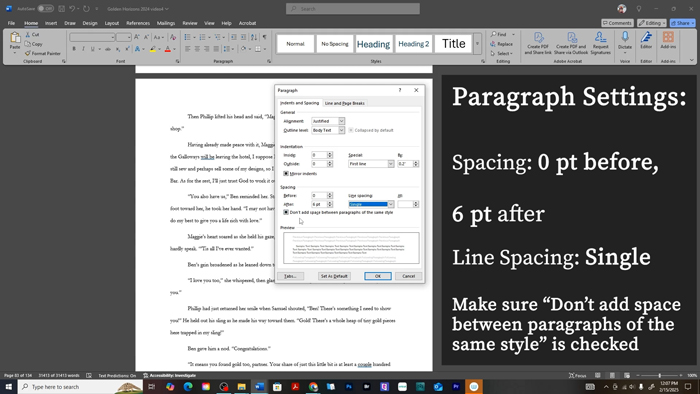Open the Editing mode dropdown
Screen dimensions: 700x394
click(x=652, y=23)
